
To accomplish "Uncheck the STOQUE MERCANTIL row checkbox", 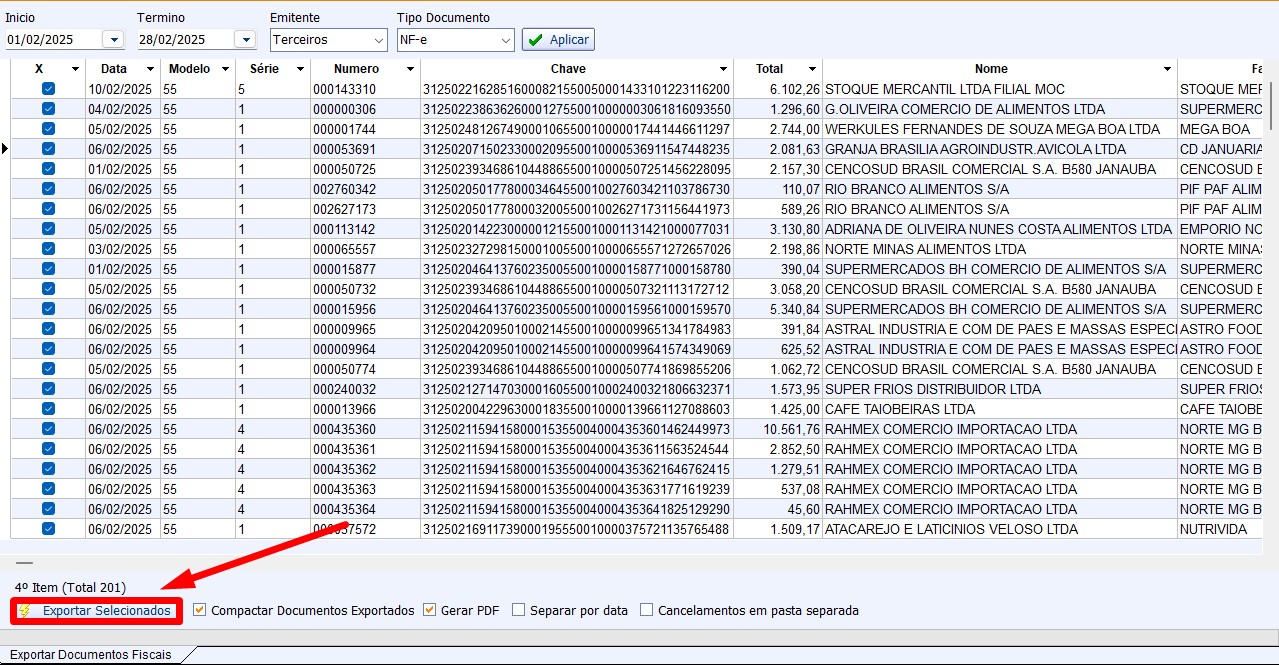I will 48,89.
